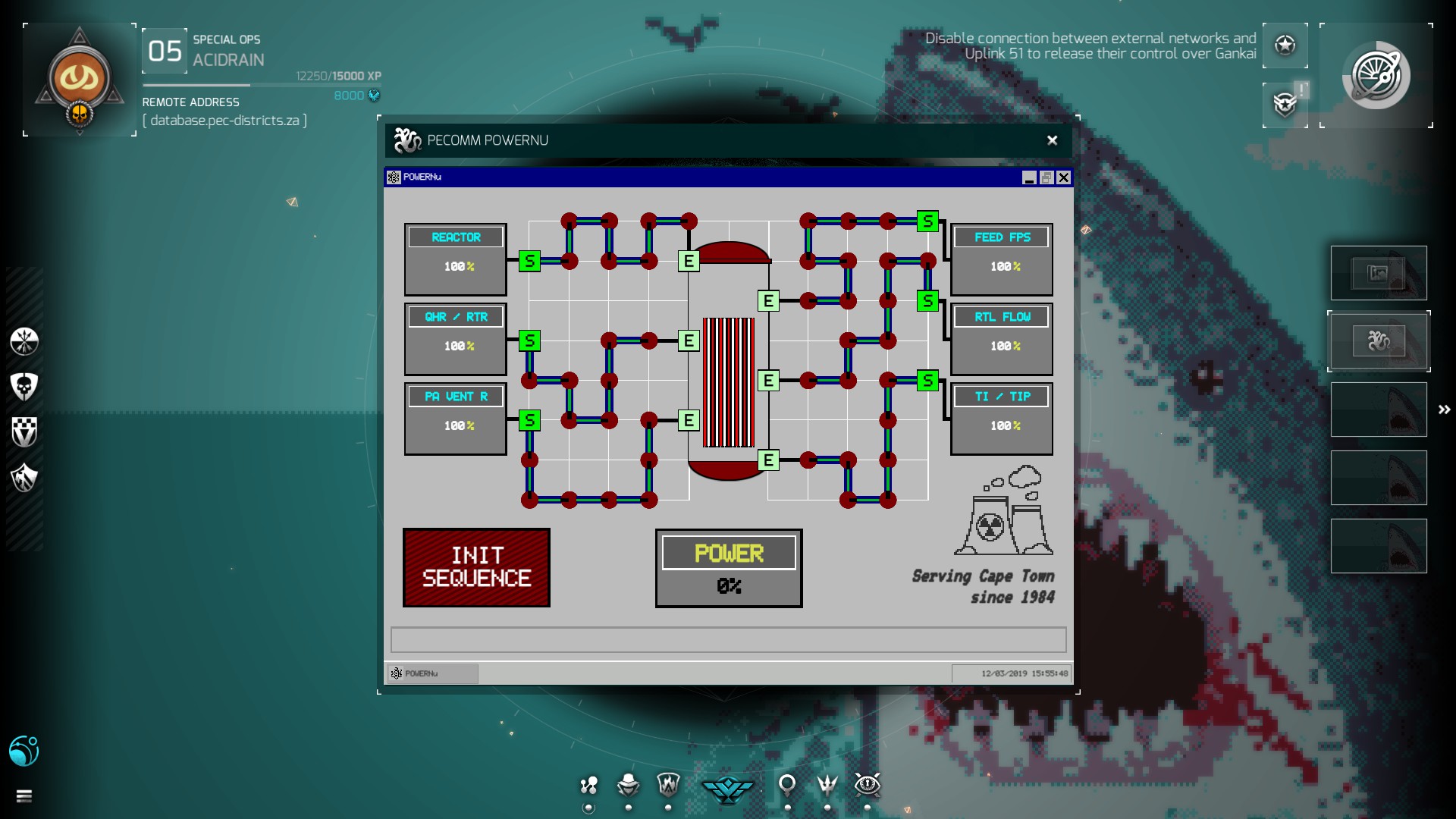Click the INIT SEQUENCE button
The width and height of the screenshot is (1456, 819).
coord(476,567)
